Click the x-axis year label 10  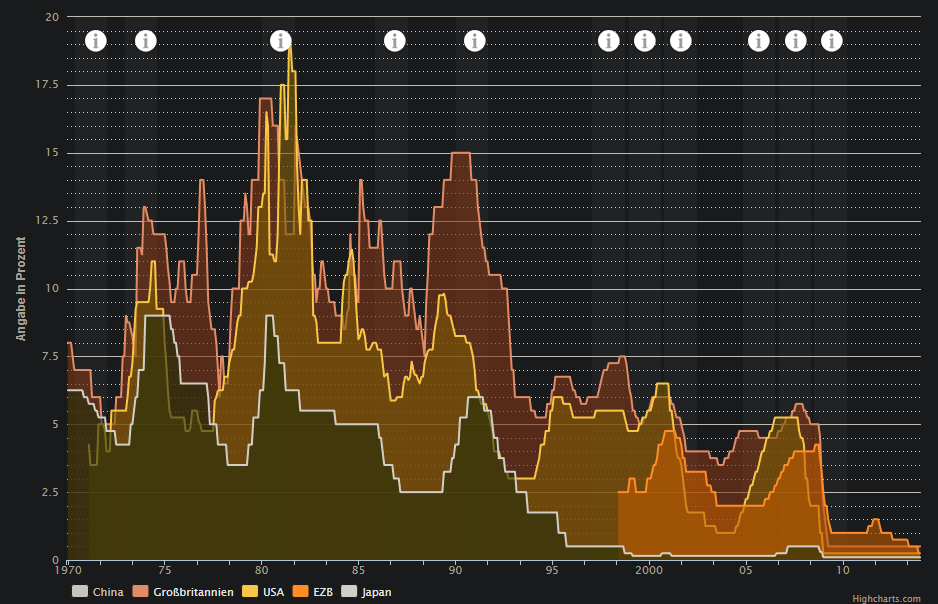pyautogui.click(x=842, y=570)
